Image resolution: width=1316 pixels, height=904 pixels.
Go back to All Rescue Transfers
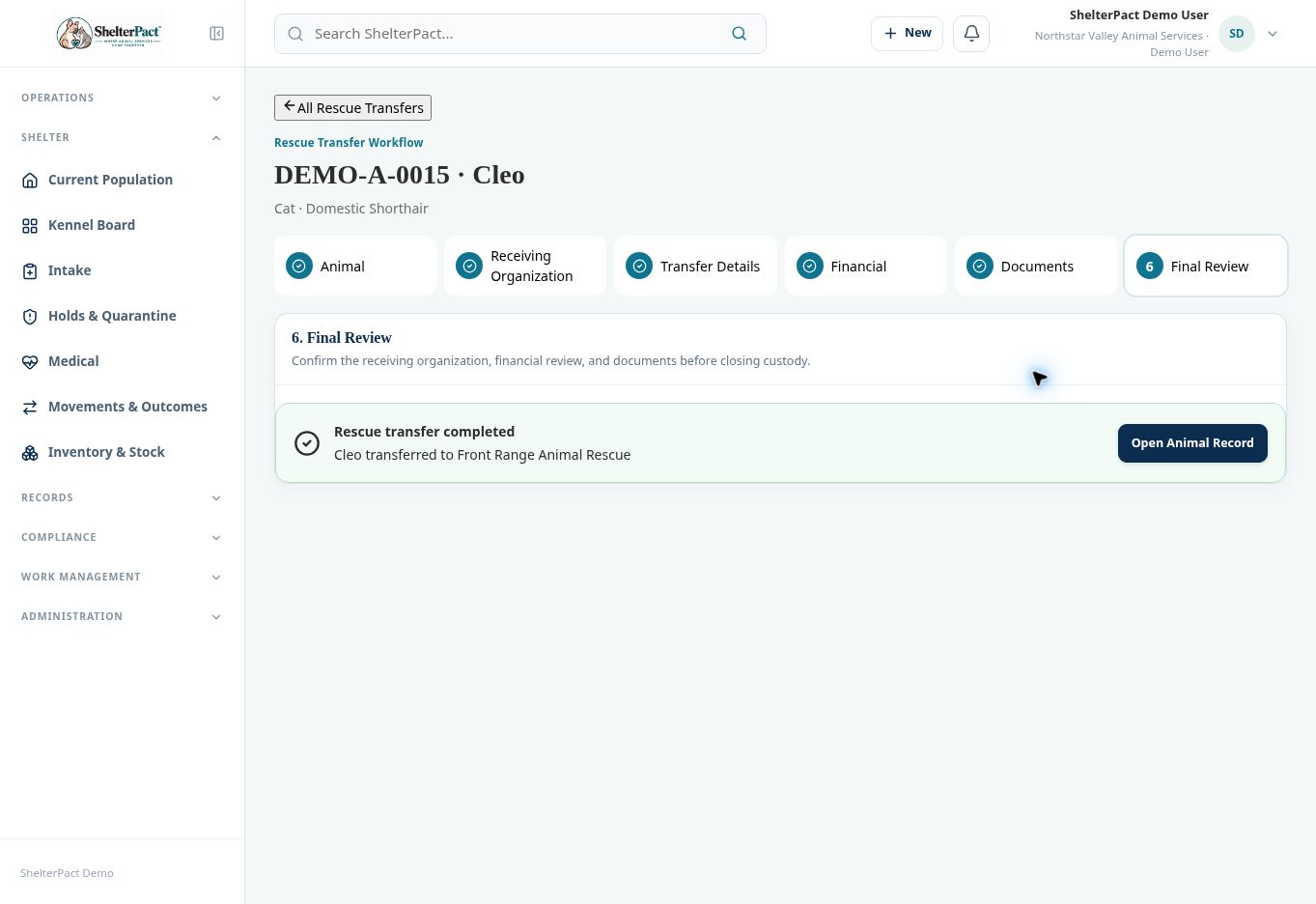click(352, 107)
